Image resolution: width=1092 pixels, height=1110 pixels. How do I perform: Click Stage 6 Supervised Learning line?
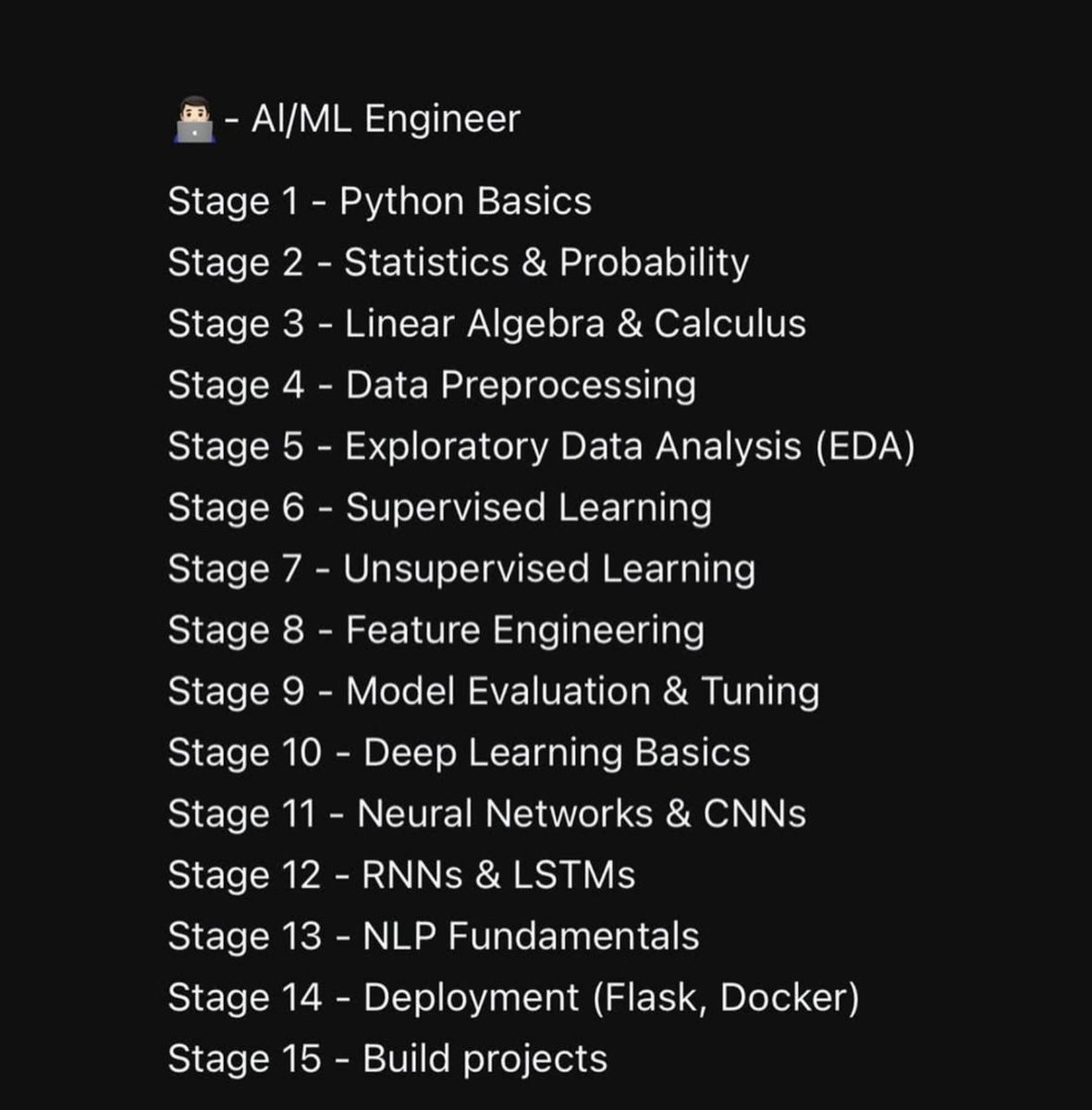[x=439, y=508]
